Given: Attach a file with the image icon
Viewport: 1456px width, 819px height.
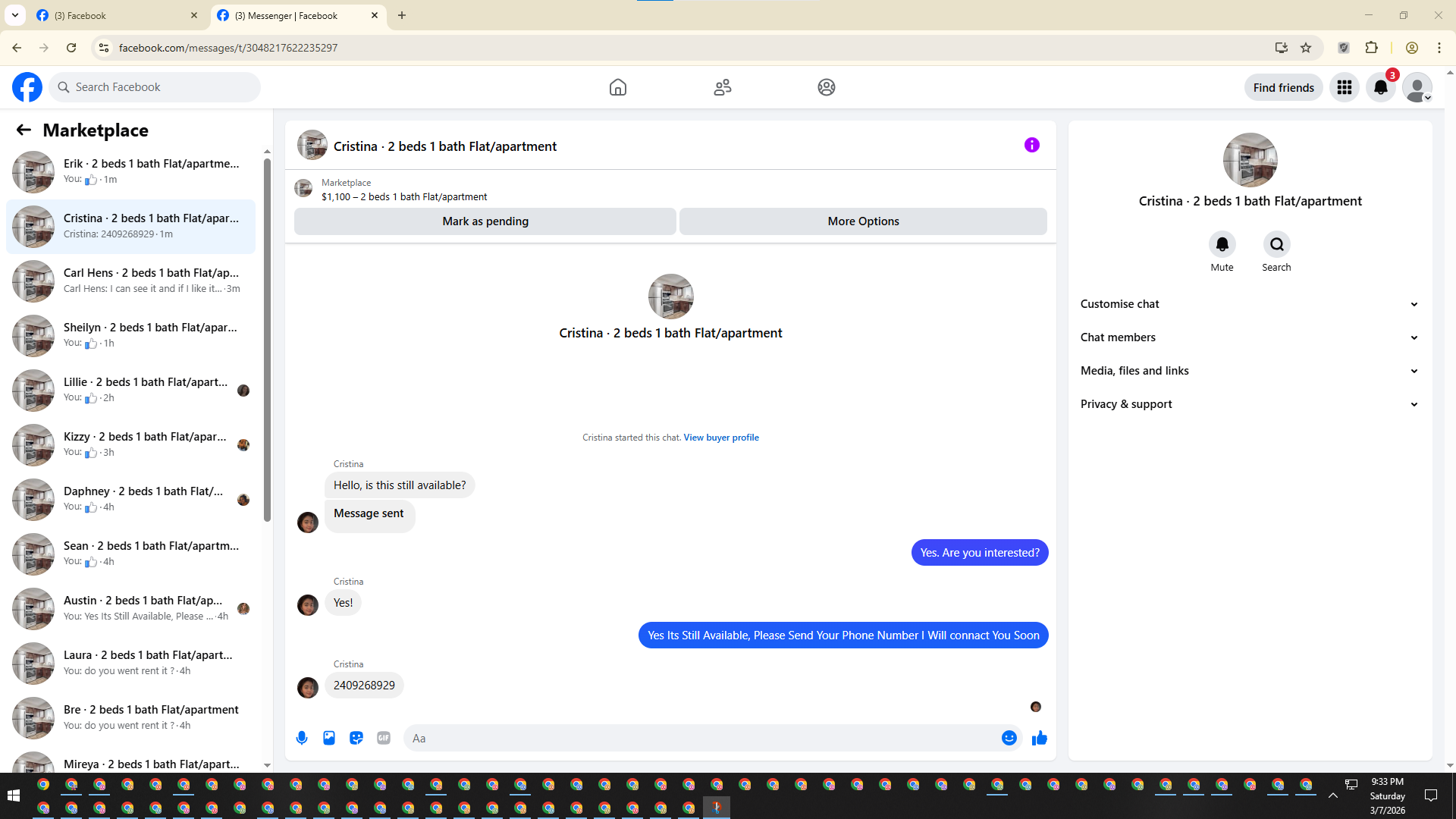Looking at the screenshot, I should 329,738.
